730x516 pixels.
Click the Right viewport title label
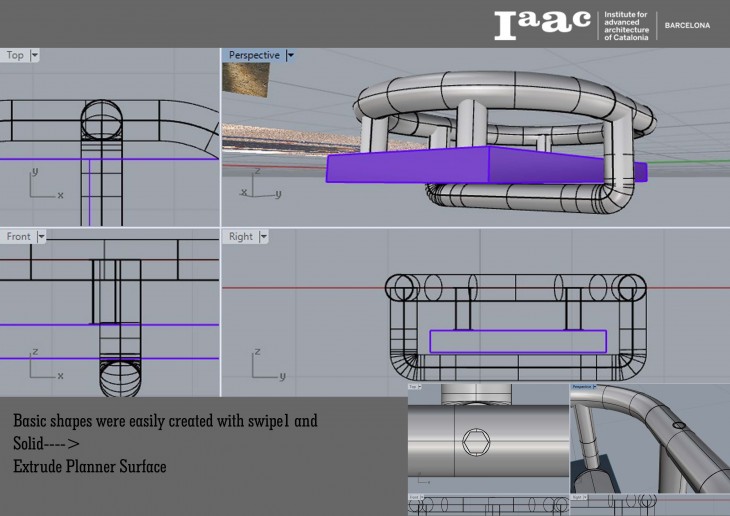(241, 237)
